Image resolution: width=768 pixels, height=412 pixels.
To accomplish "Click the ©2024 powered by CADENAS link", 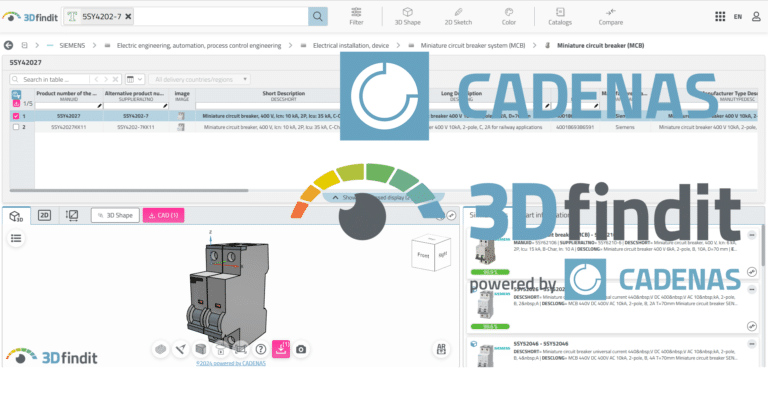I will 231,364.
